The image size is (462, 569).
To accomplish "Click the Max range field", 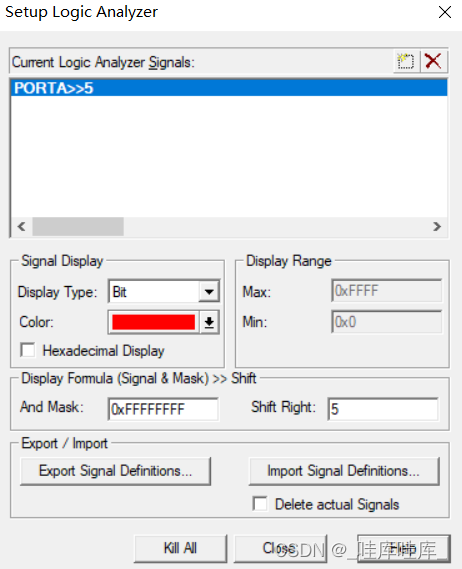I will 387,291.
